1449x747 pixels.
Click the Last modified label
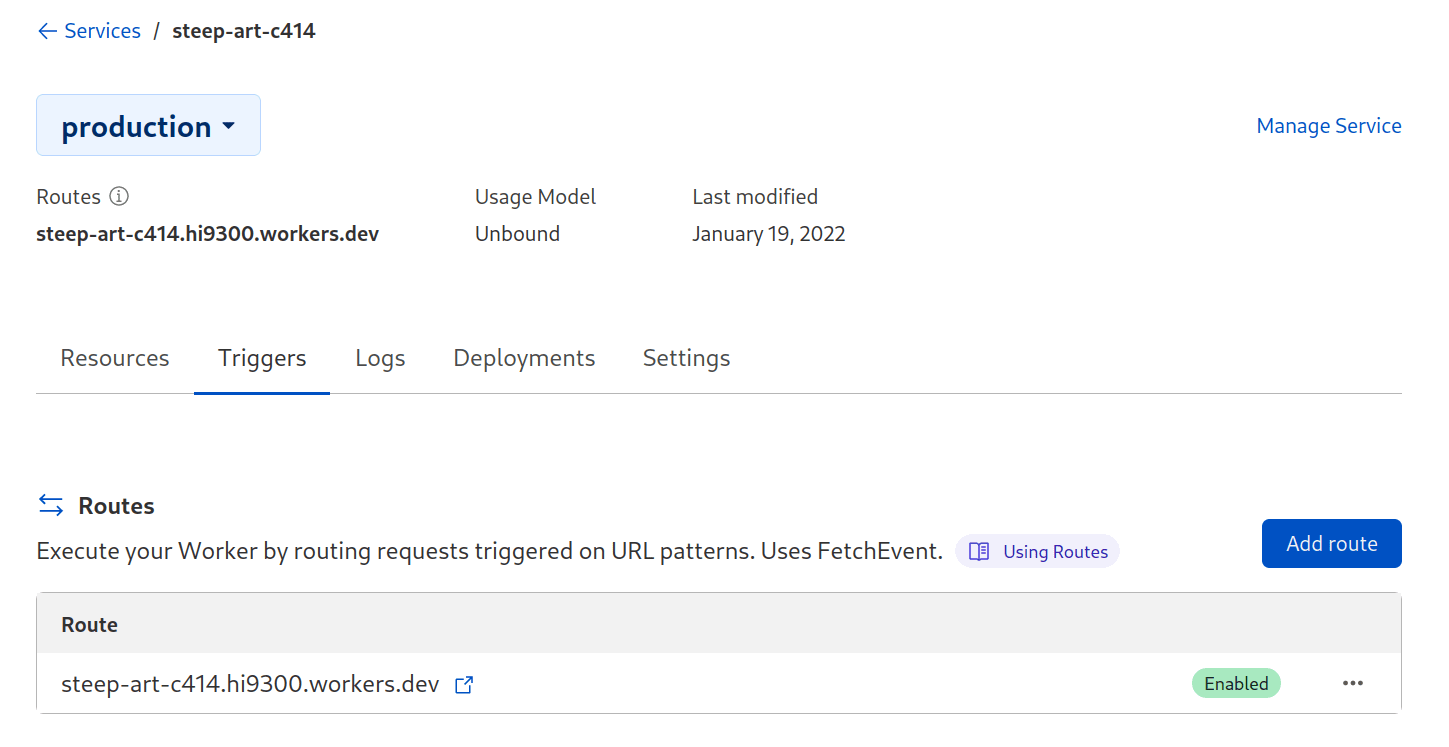click(x=755, y=196)
